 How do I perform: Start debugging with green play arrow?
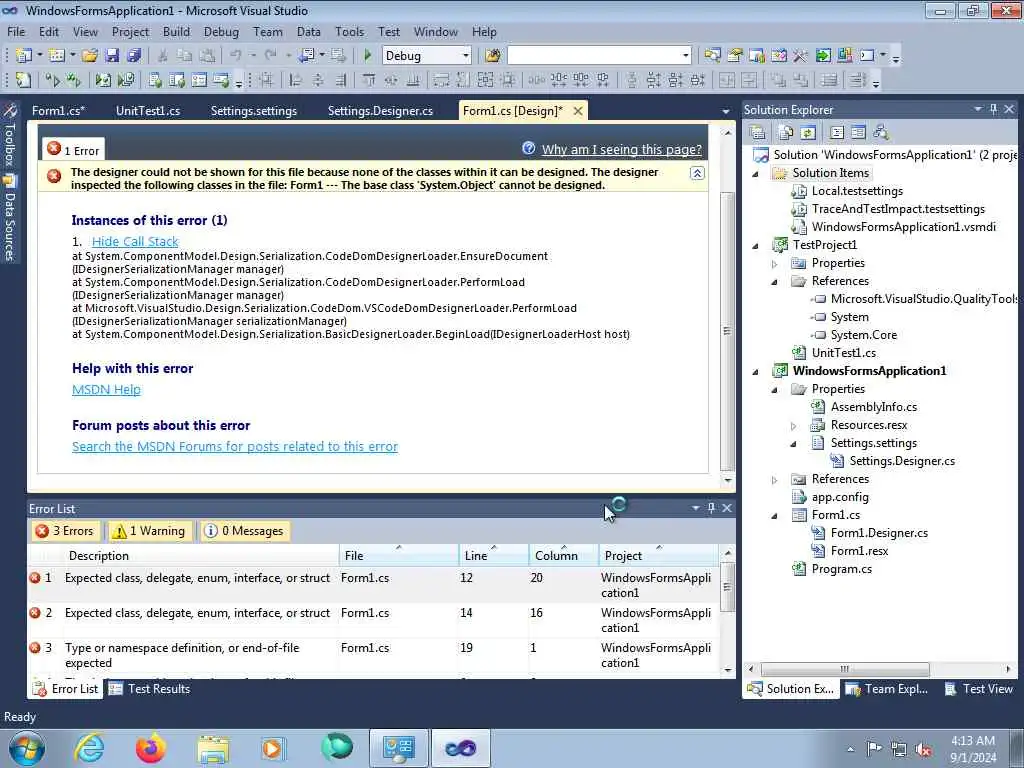click(x=367, y=56)
